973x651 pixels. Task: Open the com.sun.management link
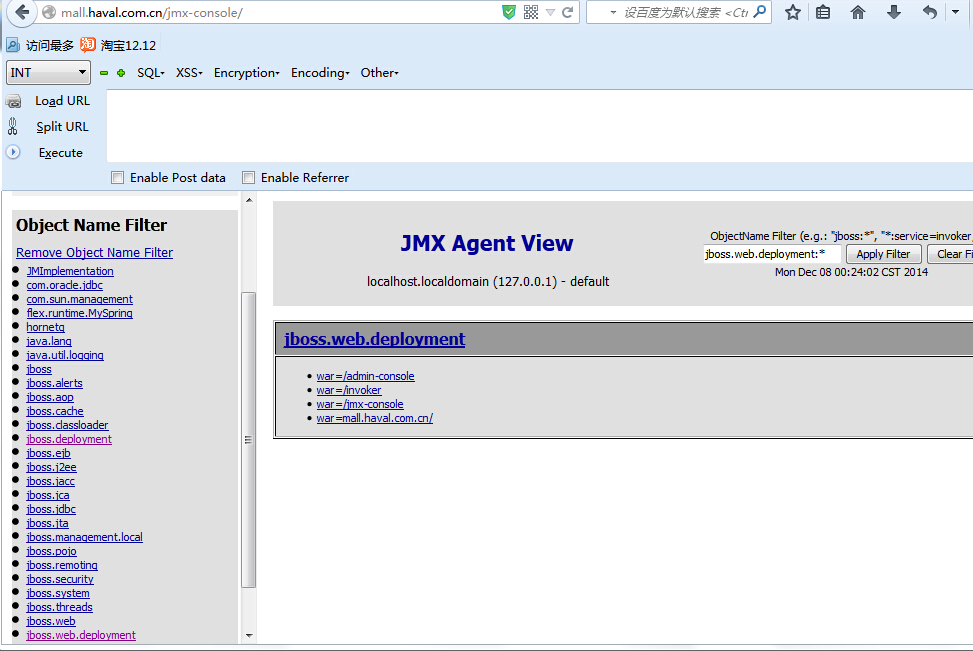(x=79, y=299)
